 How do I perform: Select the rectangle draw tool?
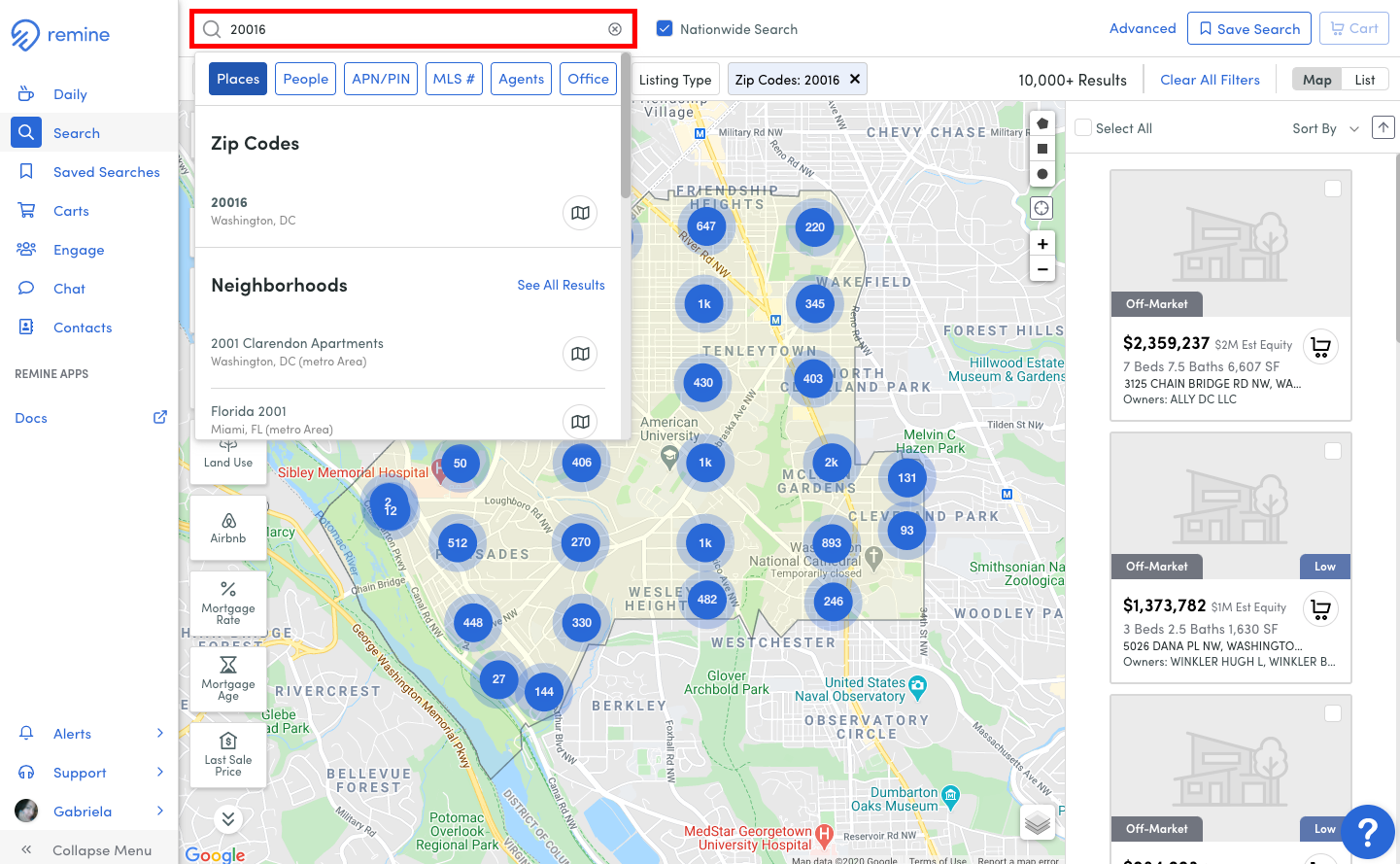[x=1041, y=149]
